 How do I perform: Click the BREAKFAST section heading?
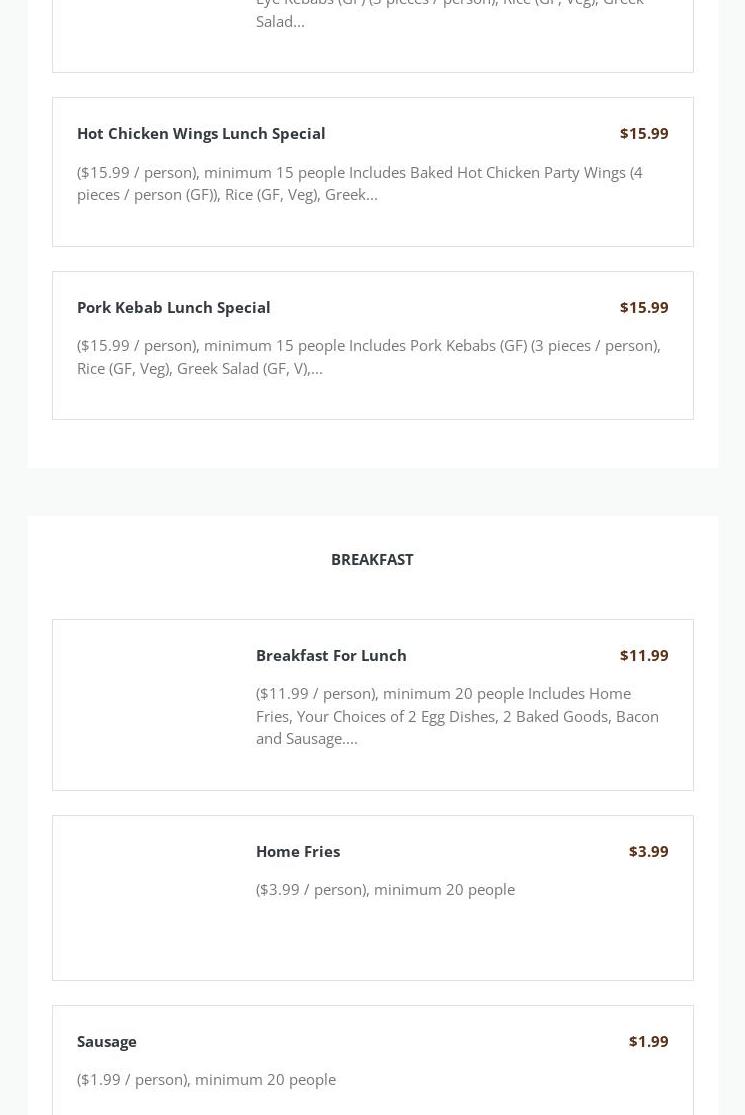(372, 559)
